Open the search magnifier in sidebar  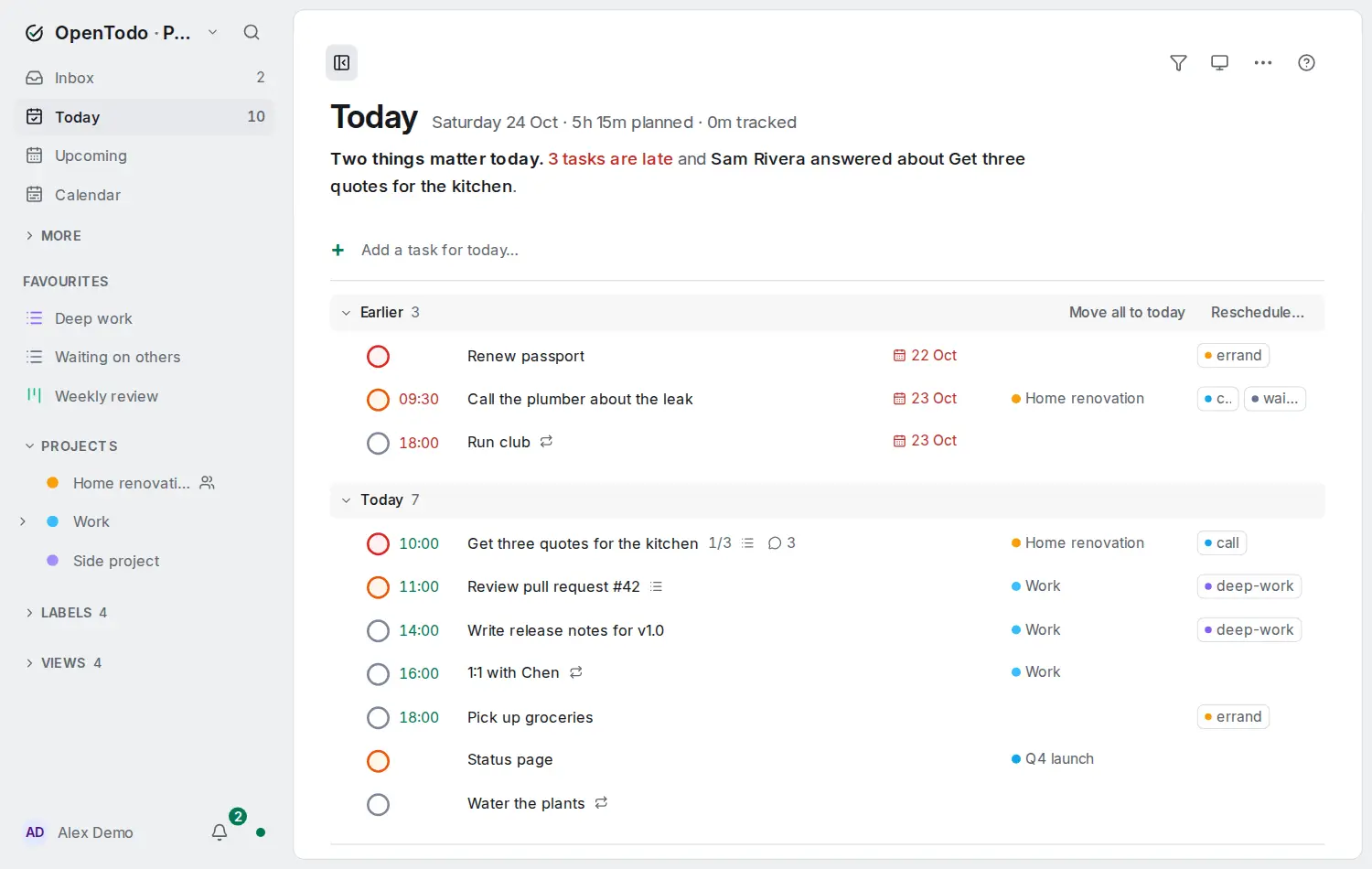(252, 33)
